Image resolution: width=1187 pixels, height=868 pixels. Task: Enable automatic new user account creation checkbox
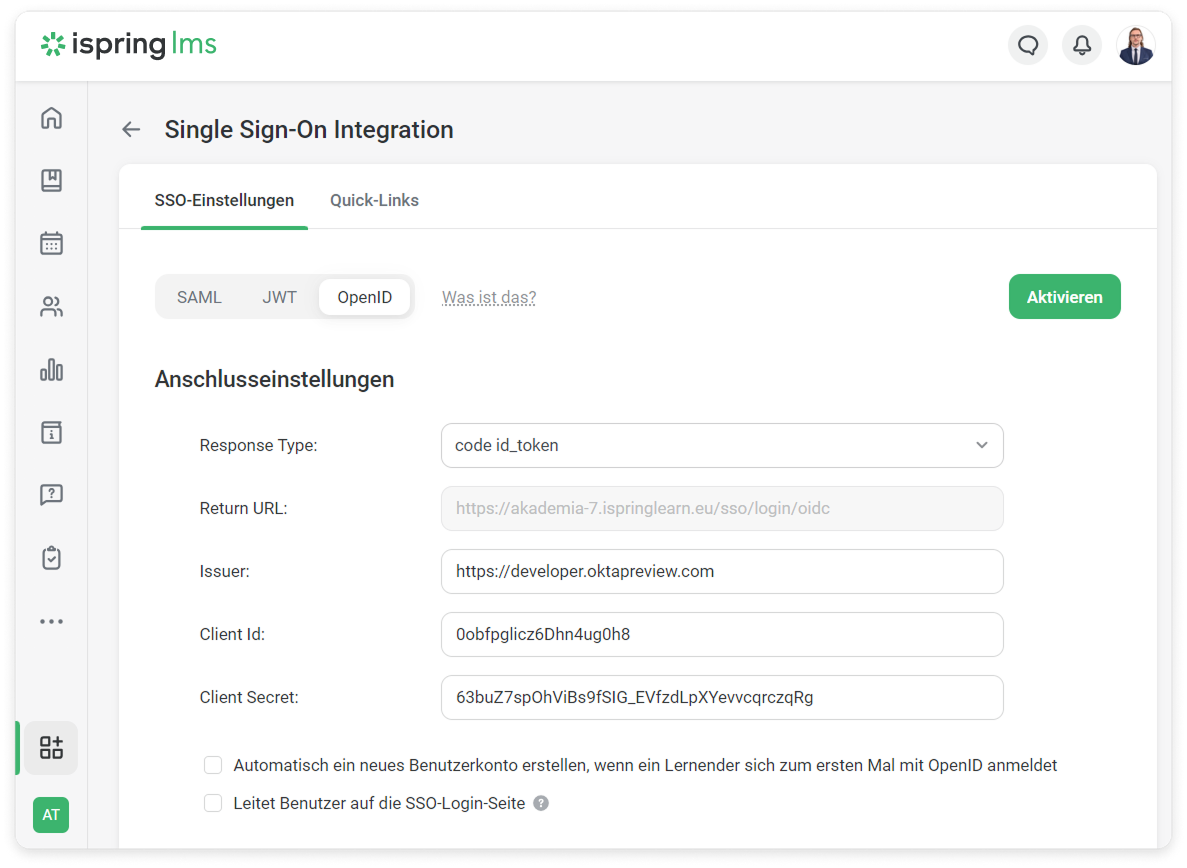click(x=213, y=766)
